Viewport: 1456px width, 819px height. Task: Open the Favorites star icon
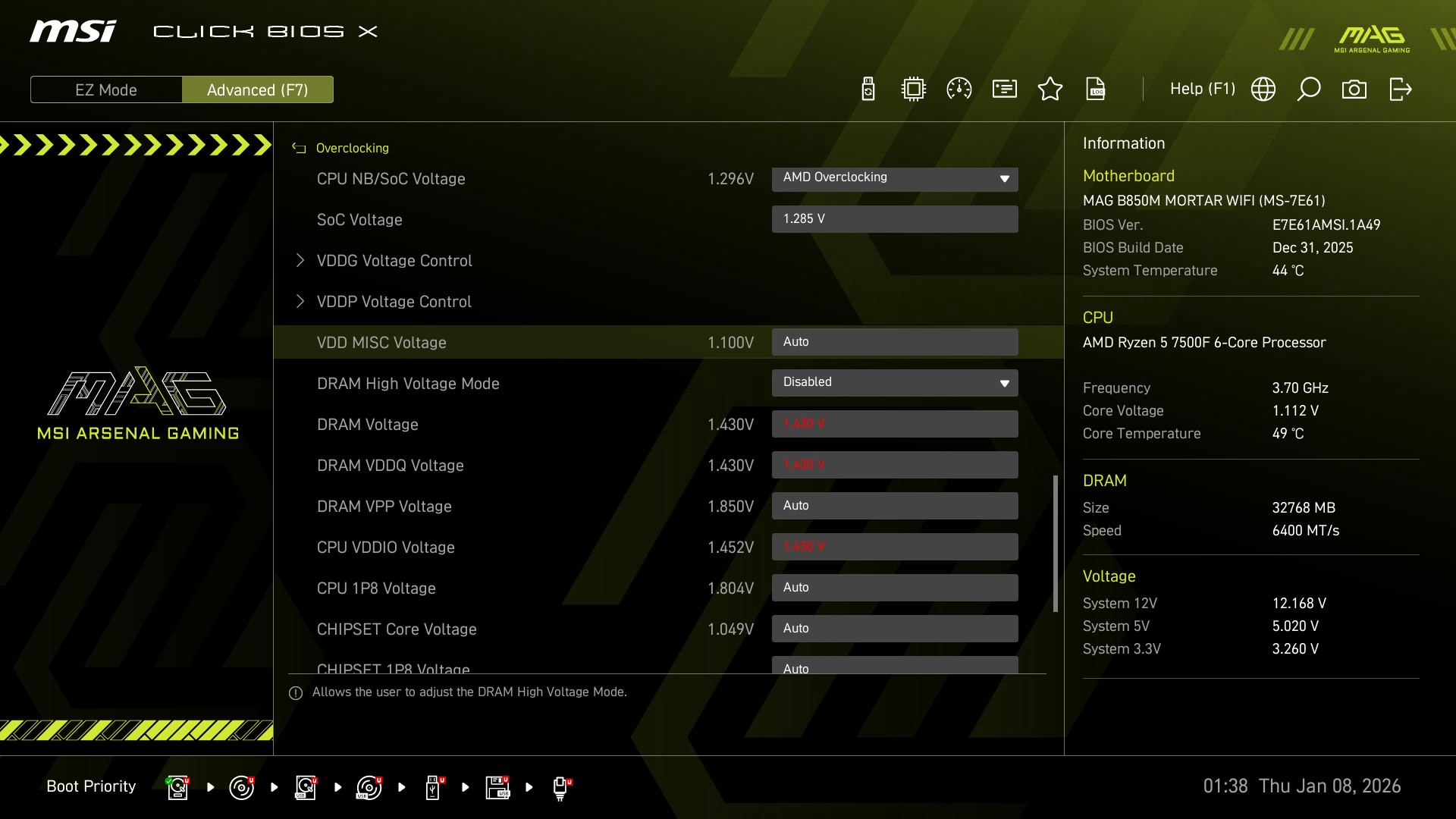(x=1050, y=89)
